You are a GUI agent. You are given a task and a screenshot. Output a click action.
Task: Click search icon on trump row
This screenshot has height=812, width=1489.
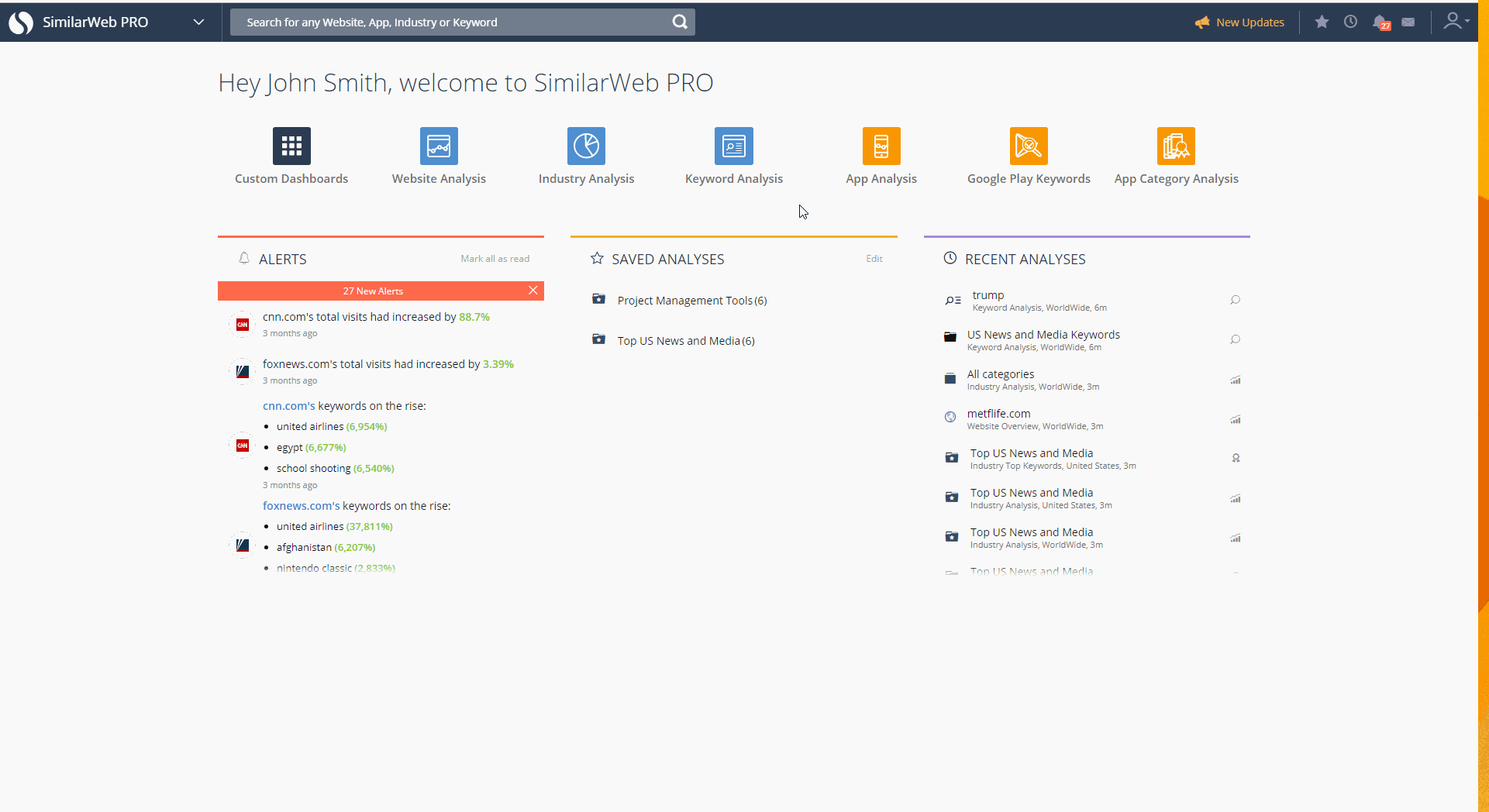[1236, 300]
